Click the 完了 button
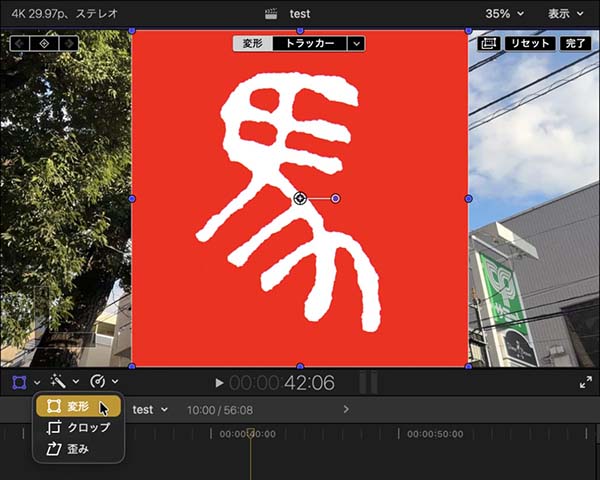Viewport: 600px width, 480px height. (576, 44)
